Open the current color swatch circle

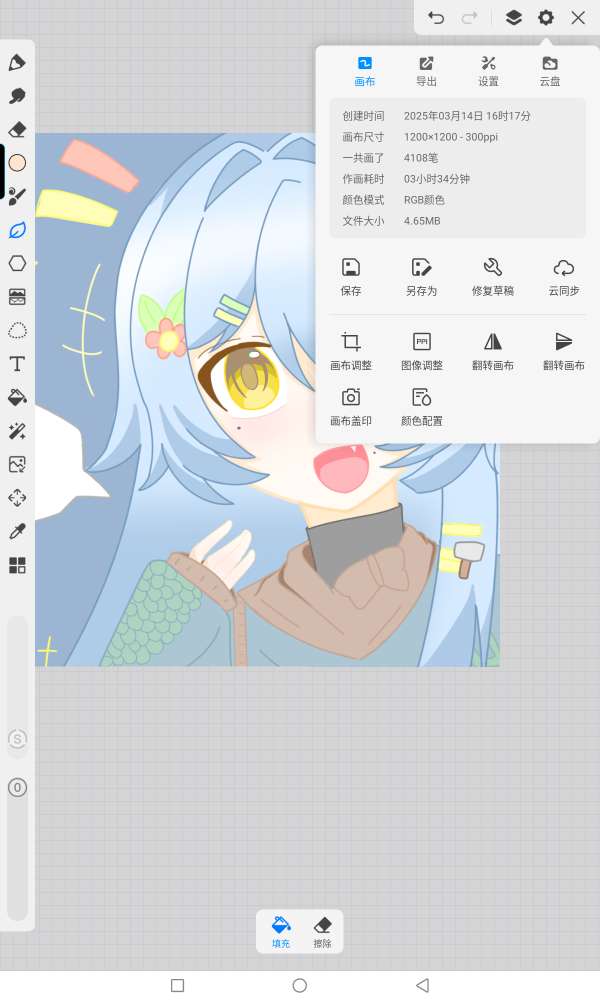tap(17, 163)
